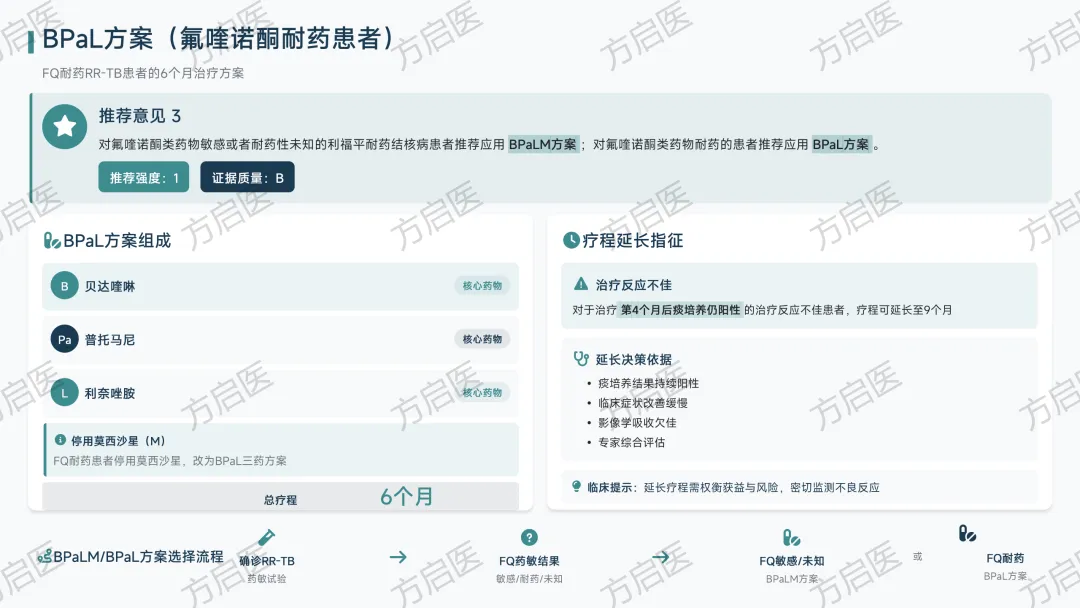Click info icon beside 停用莫西沙星（M）
Screen dimensions: 1080x608
(60, 439)
